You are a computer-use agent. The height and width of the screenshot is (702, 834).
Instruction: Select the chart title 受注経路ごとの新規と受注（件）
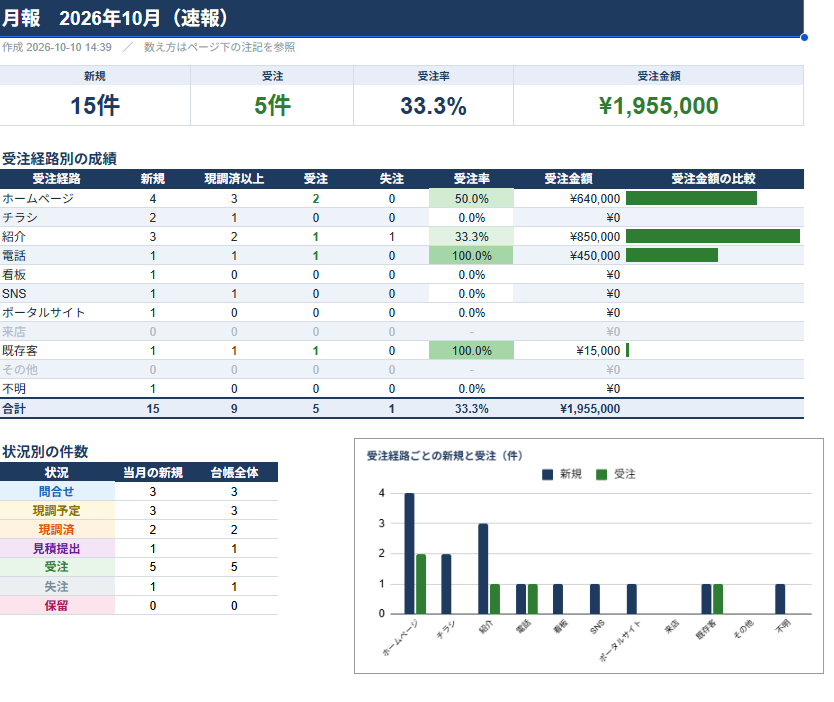point(445,456)
